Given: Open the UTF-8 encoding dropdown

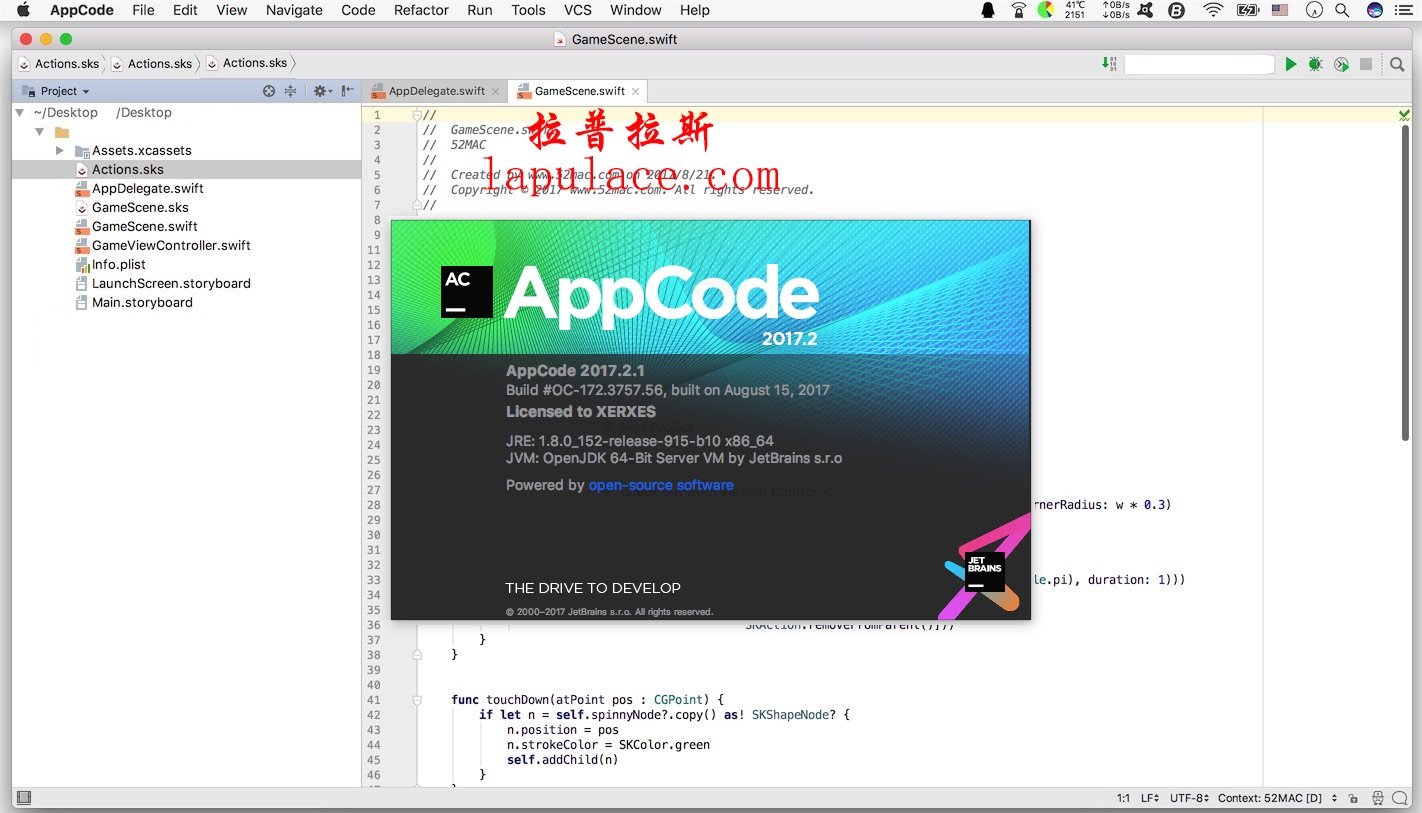Looking at the screenshot, I should 1190,798.
